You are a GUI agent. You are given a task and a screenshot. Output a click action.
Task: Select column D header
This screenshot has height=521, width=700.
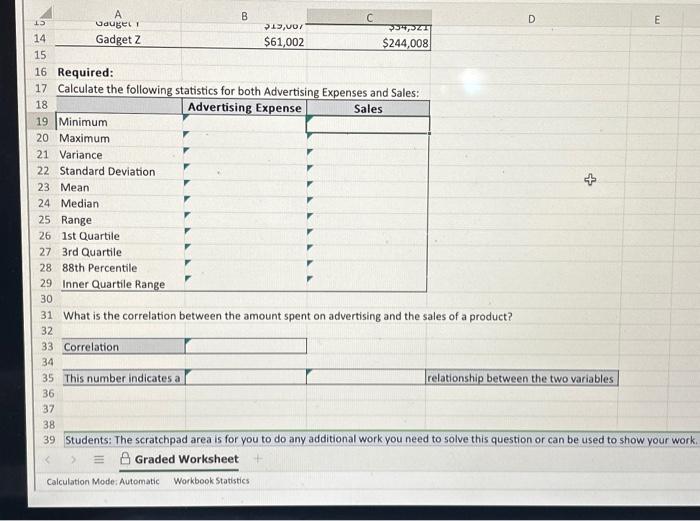531,19
